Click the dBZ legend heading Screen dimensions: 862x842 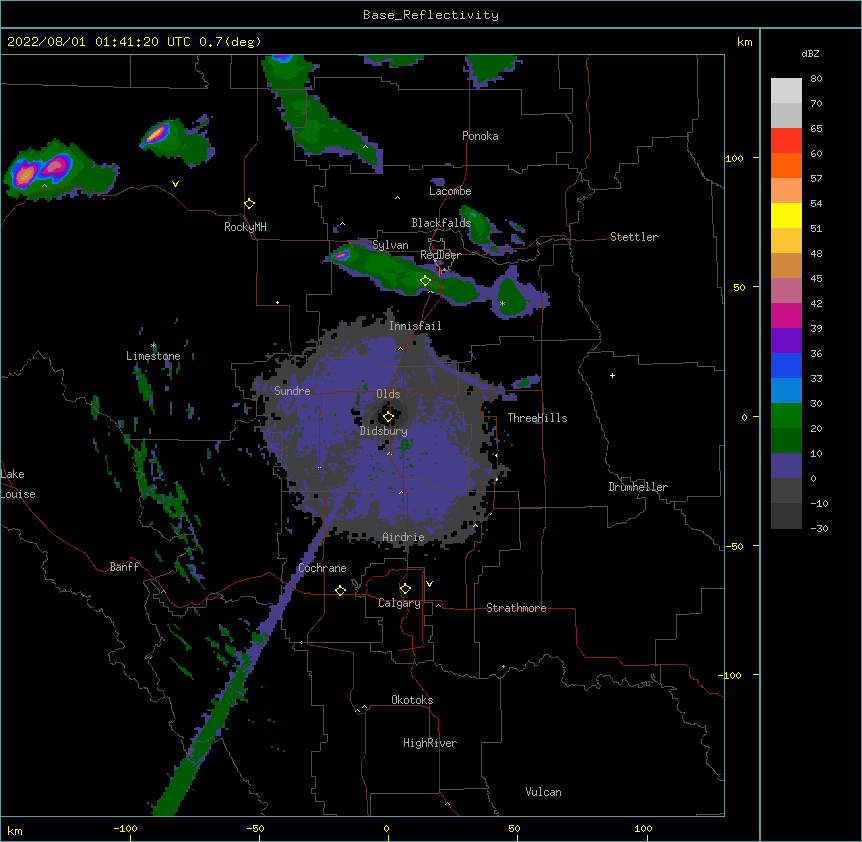(x=810, y=53)
